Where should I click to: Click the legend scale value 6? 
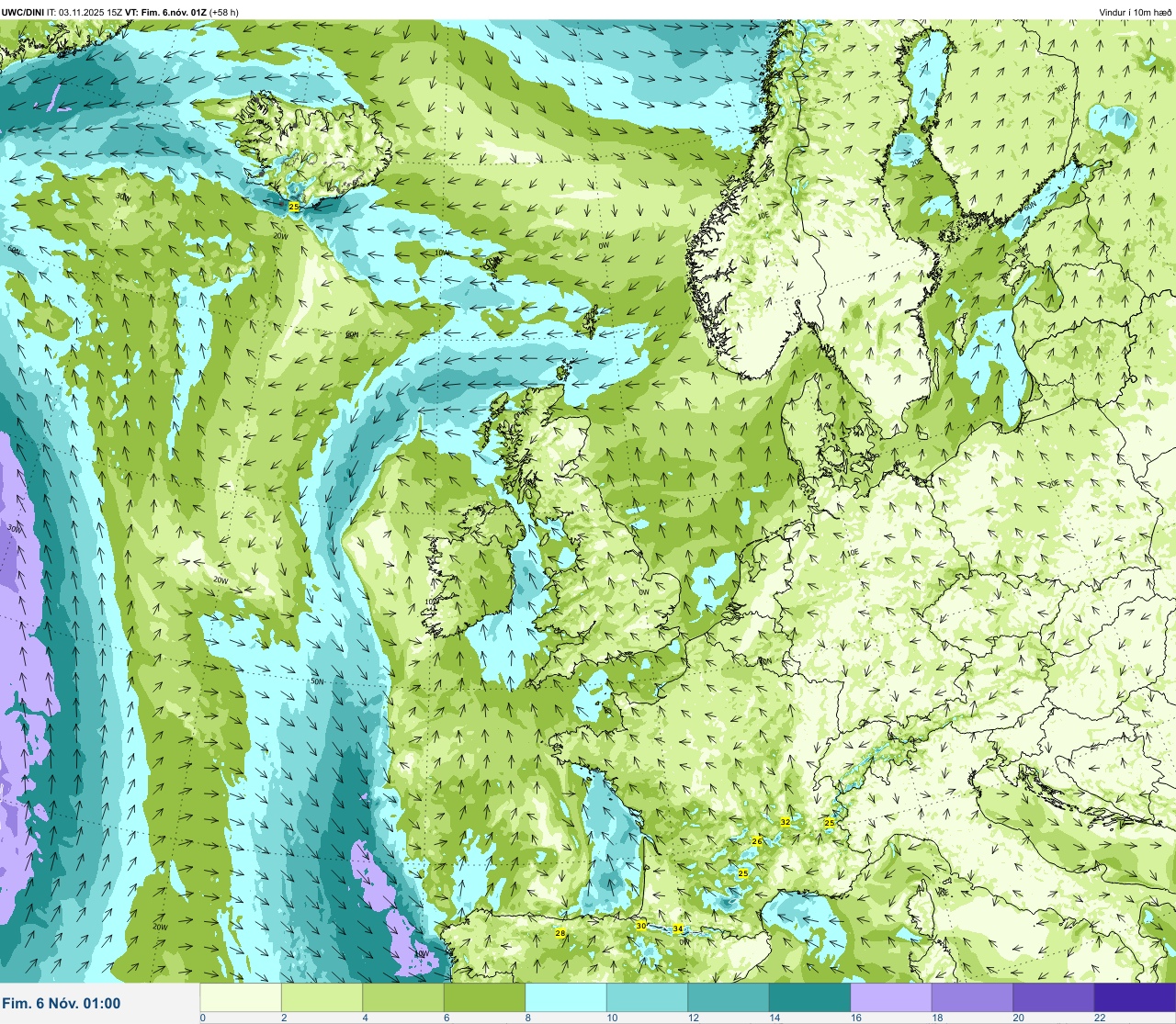[447, 1018]
